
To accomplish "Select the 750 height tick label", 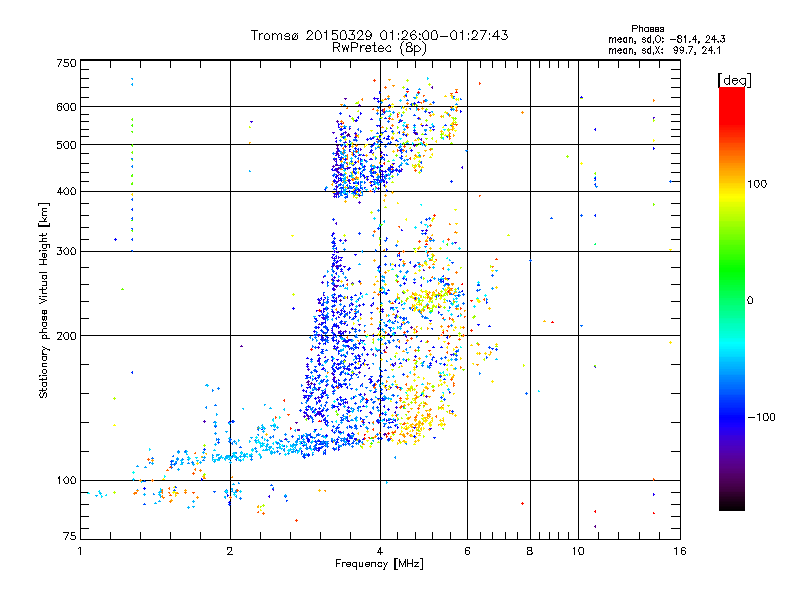I will [x=66, y=63].
